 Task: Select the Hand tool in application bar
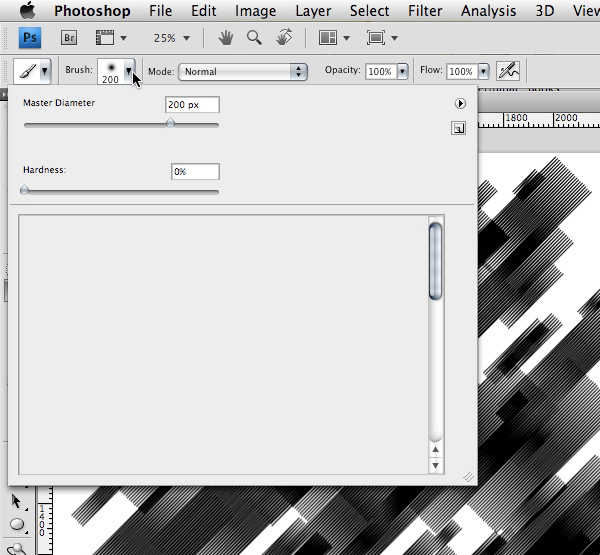point(226,38)
